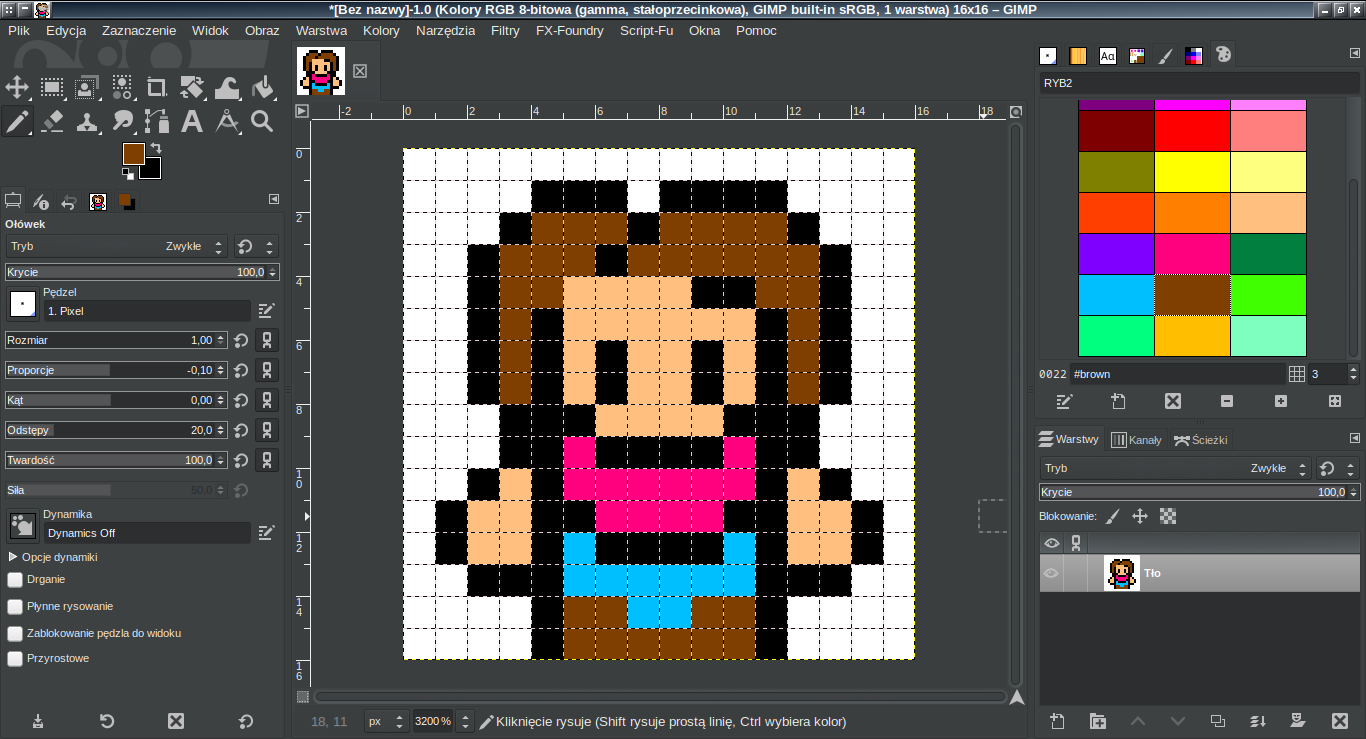Open tool options panel configuration menu

click(x=274, y=200)
